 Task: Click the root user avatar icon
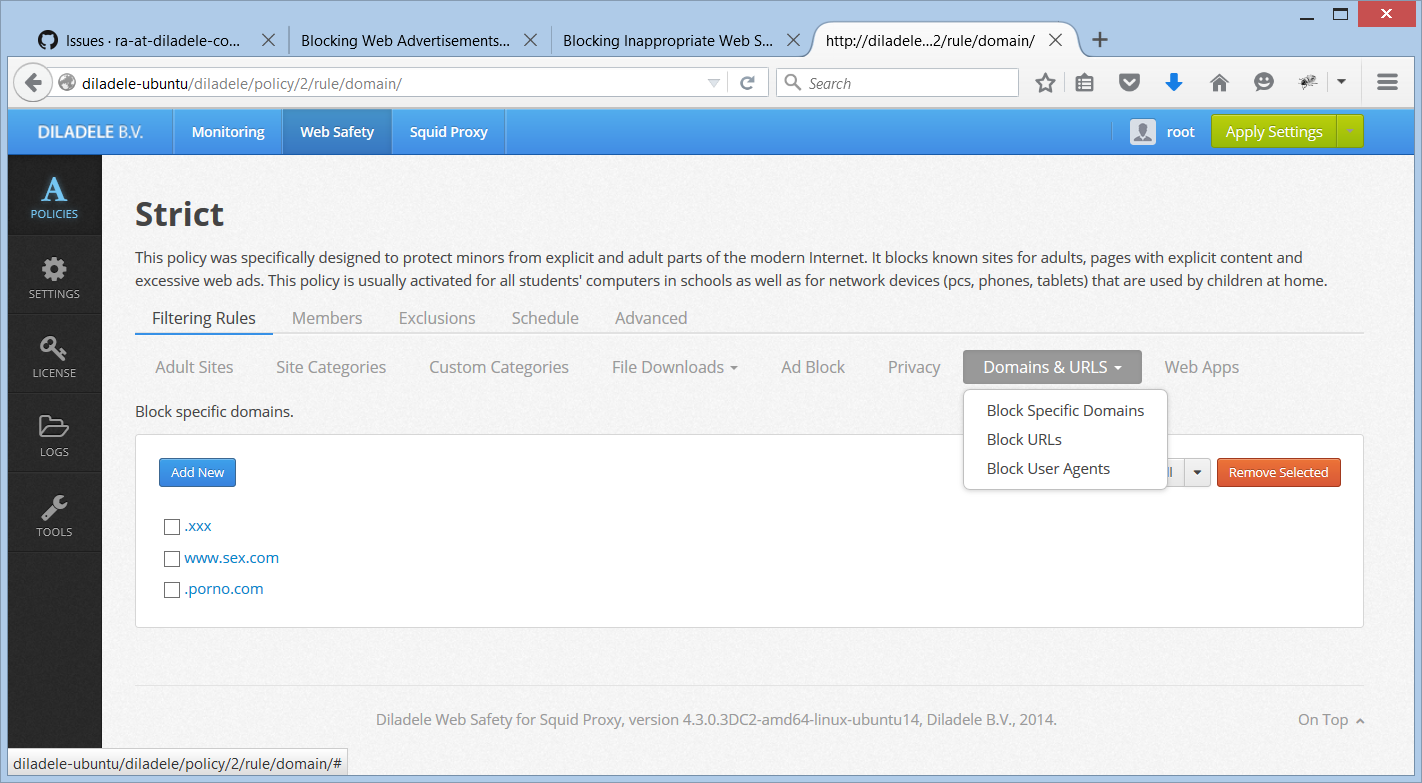(x=1143, y=132)
